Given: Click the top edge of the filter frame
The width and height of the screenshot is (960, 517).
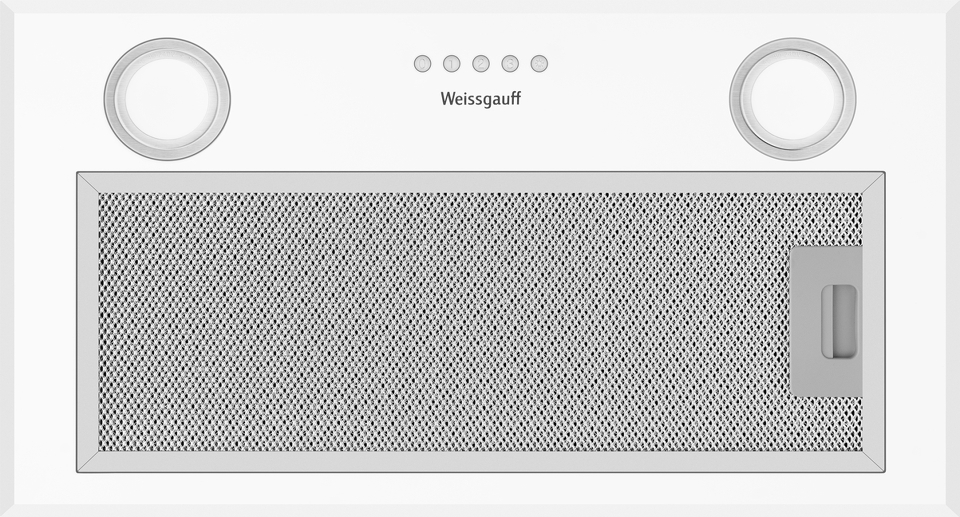Looking at the screenshot, I should tap(481, 183).
